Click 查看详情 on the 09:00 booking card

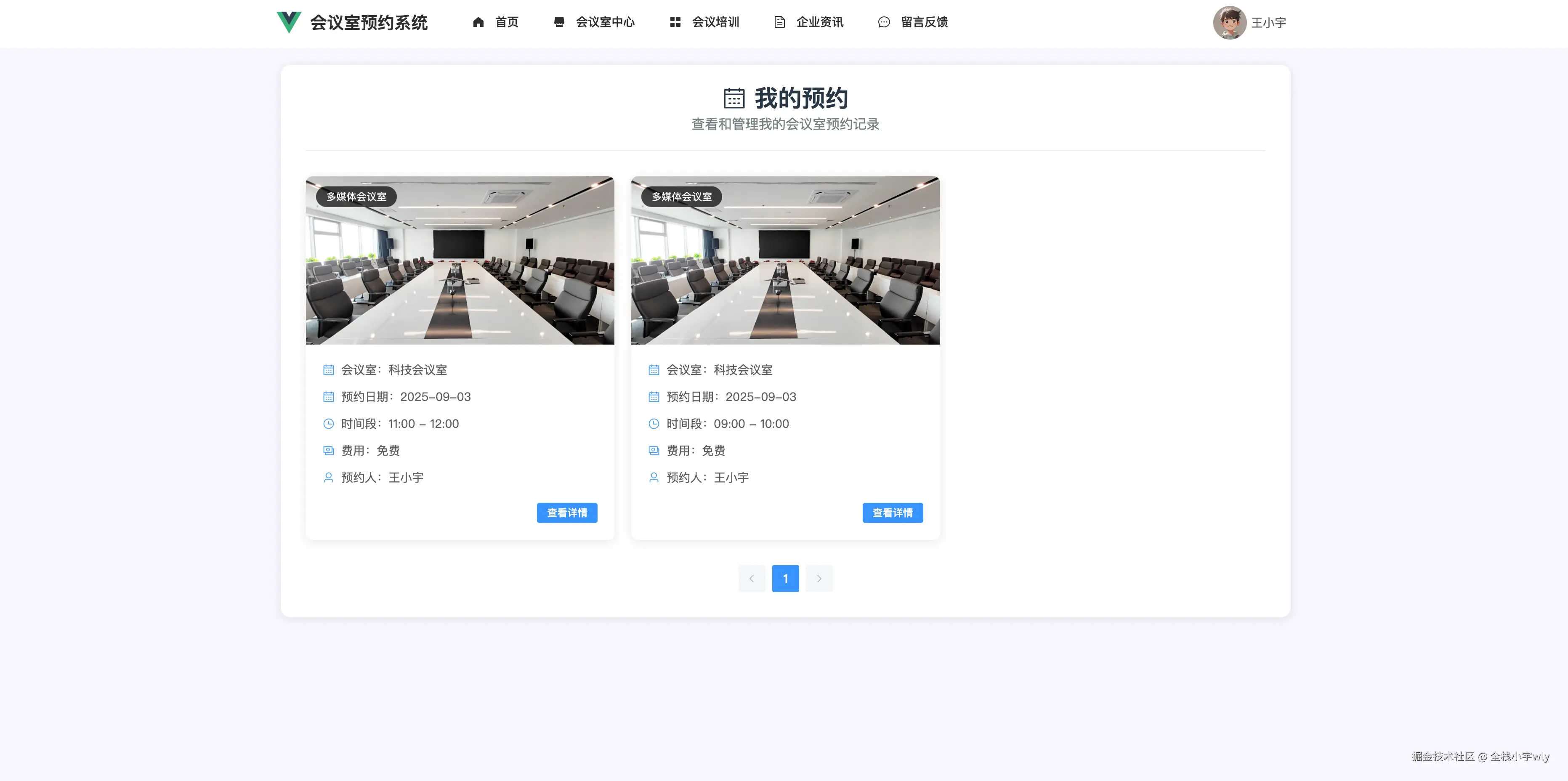[x=892, y=513]
